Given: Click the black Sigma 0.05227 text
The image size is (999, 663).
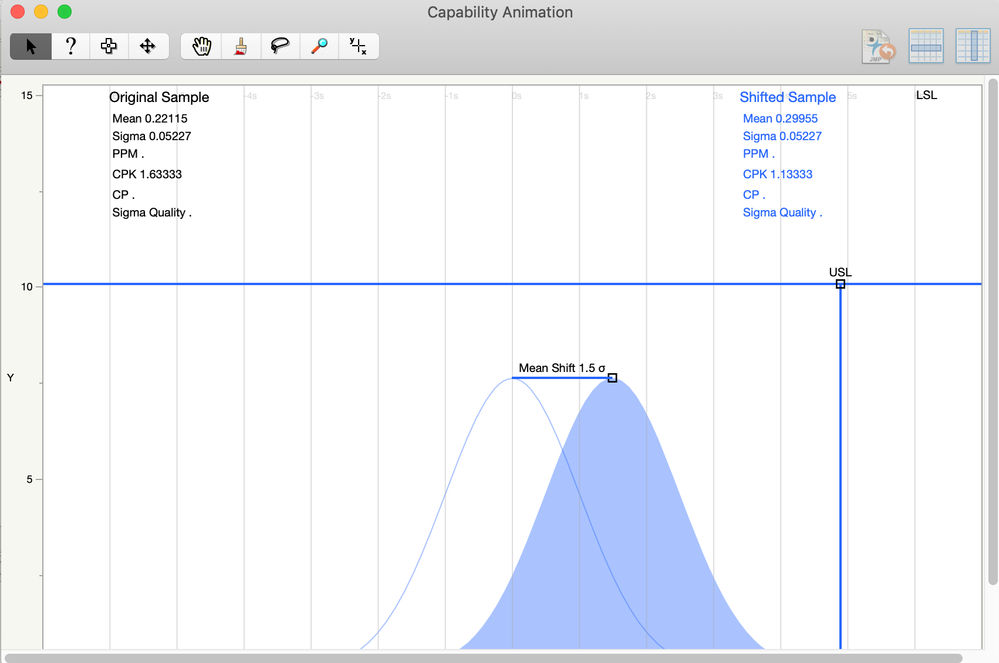Looking at the screenshot, I should (152, 136).
